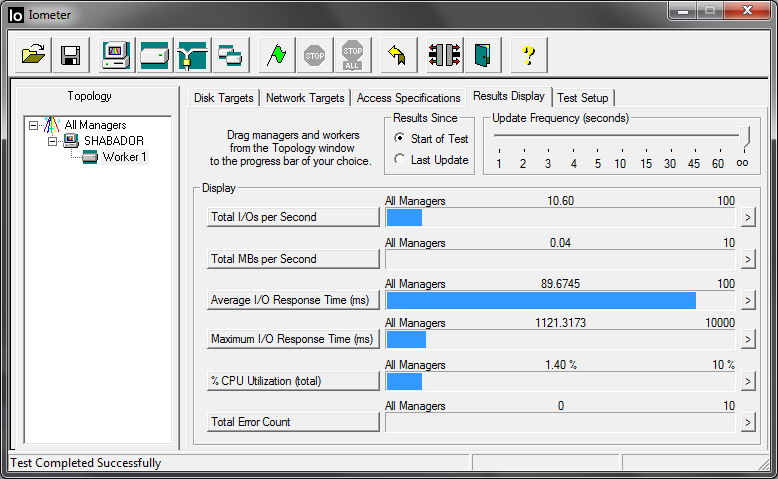Click Total Error Count button
Viewport: 778px width, 479px height.
[293, 422]
